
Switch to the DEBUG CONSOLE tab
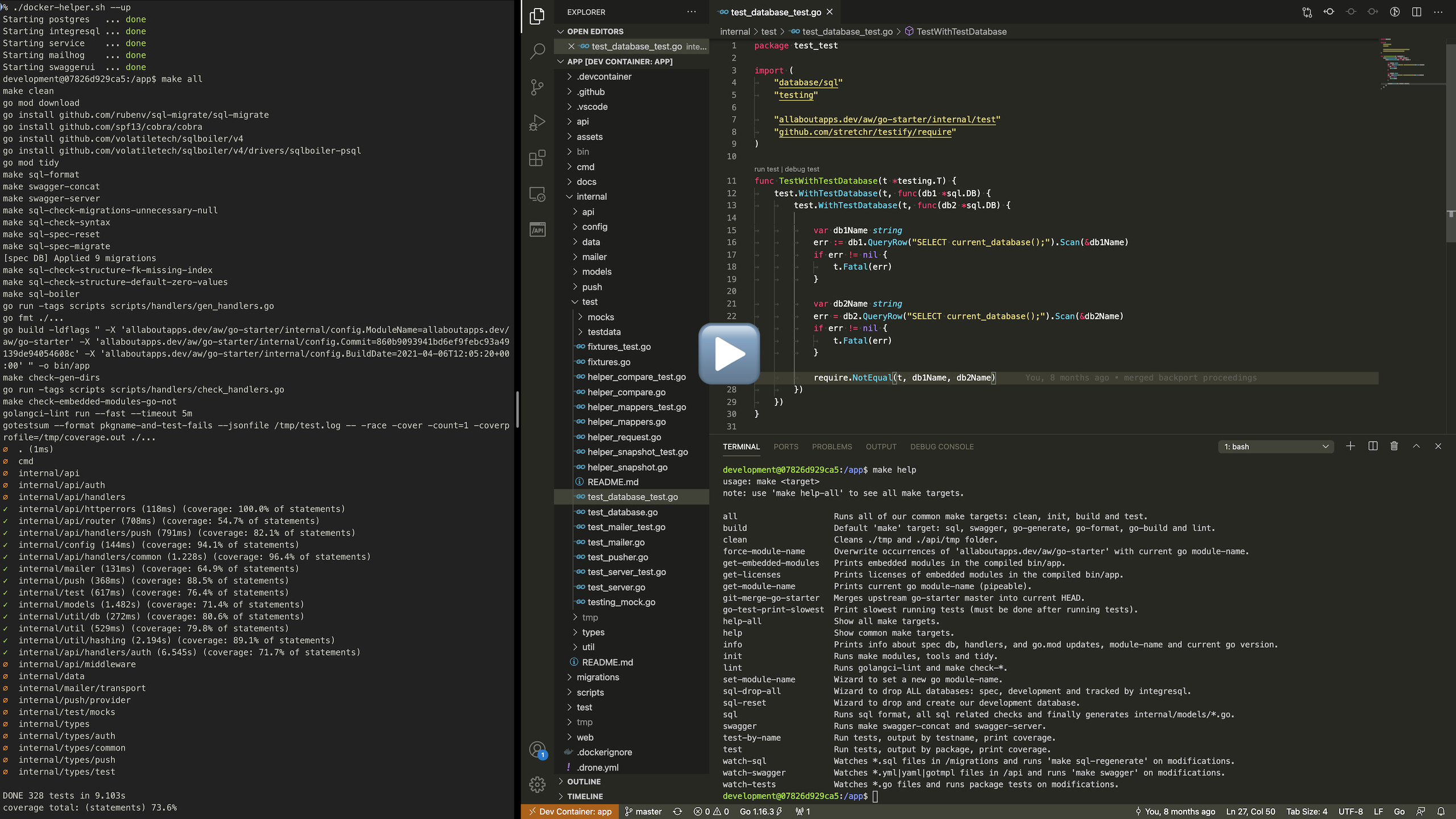pyautogui.click(x=941, y=446)
